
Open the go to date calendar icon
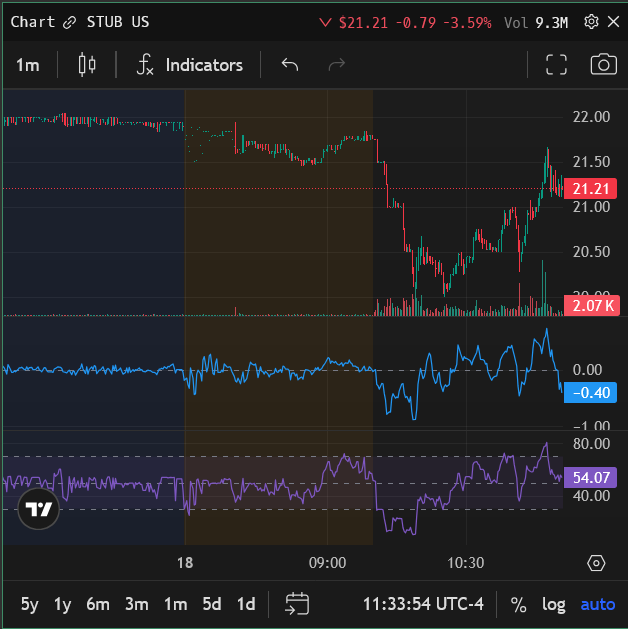(x=297, y=604)
